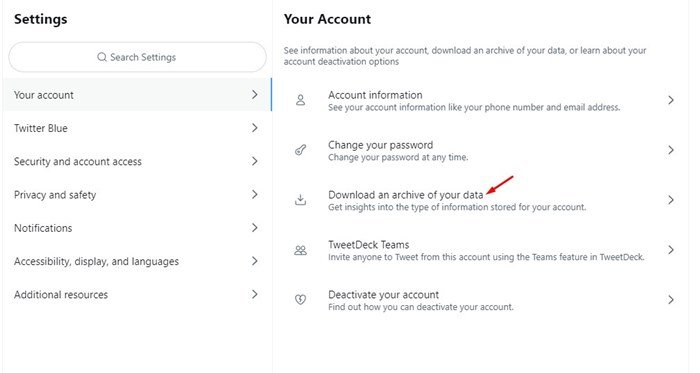Click the key icon for Change your password

click(x=300, y=150)
